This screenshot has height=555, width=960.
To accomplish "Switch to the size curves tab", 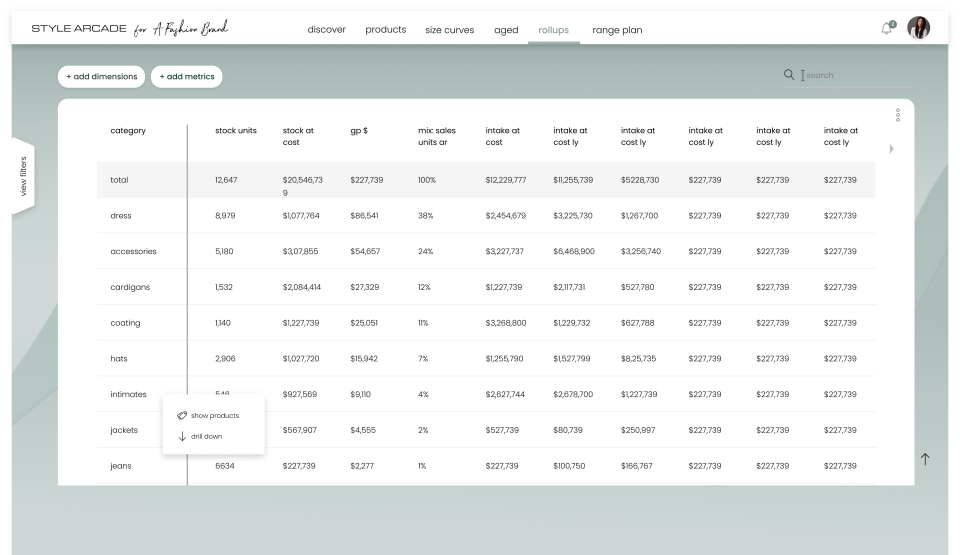I will pyautogui.click(x=449, y=30).
